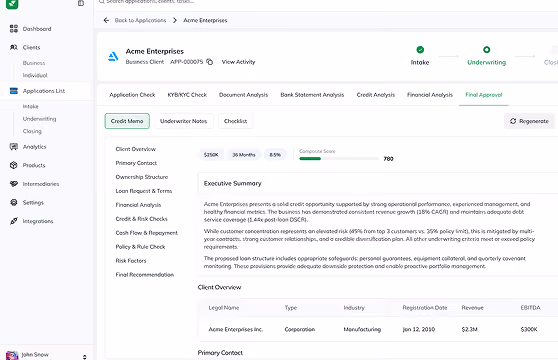Open Bank Statement Analysis tab
Screen dimensions: 558x360
click(312, 95)
